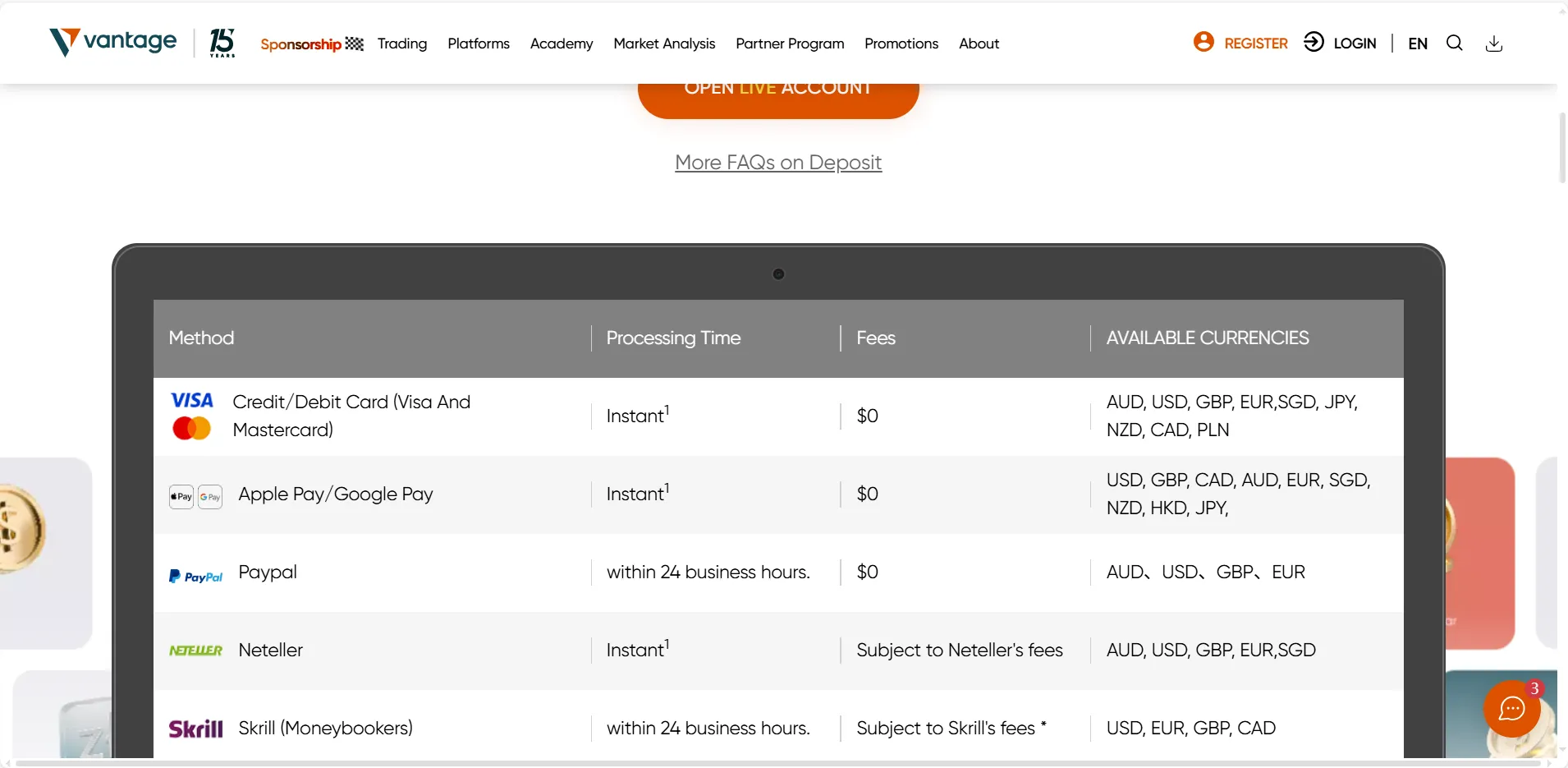Select Credit/Debit Card (Visa And Mastercard) text
Screen dimensions: 1568x768
[x=351, y=416]
